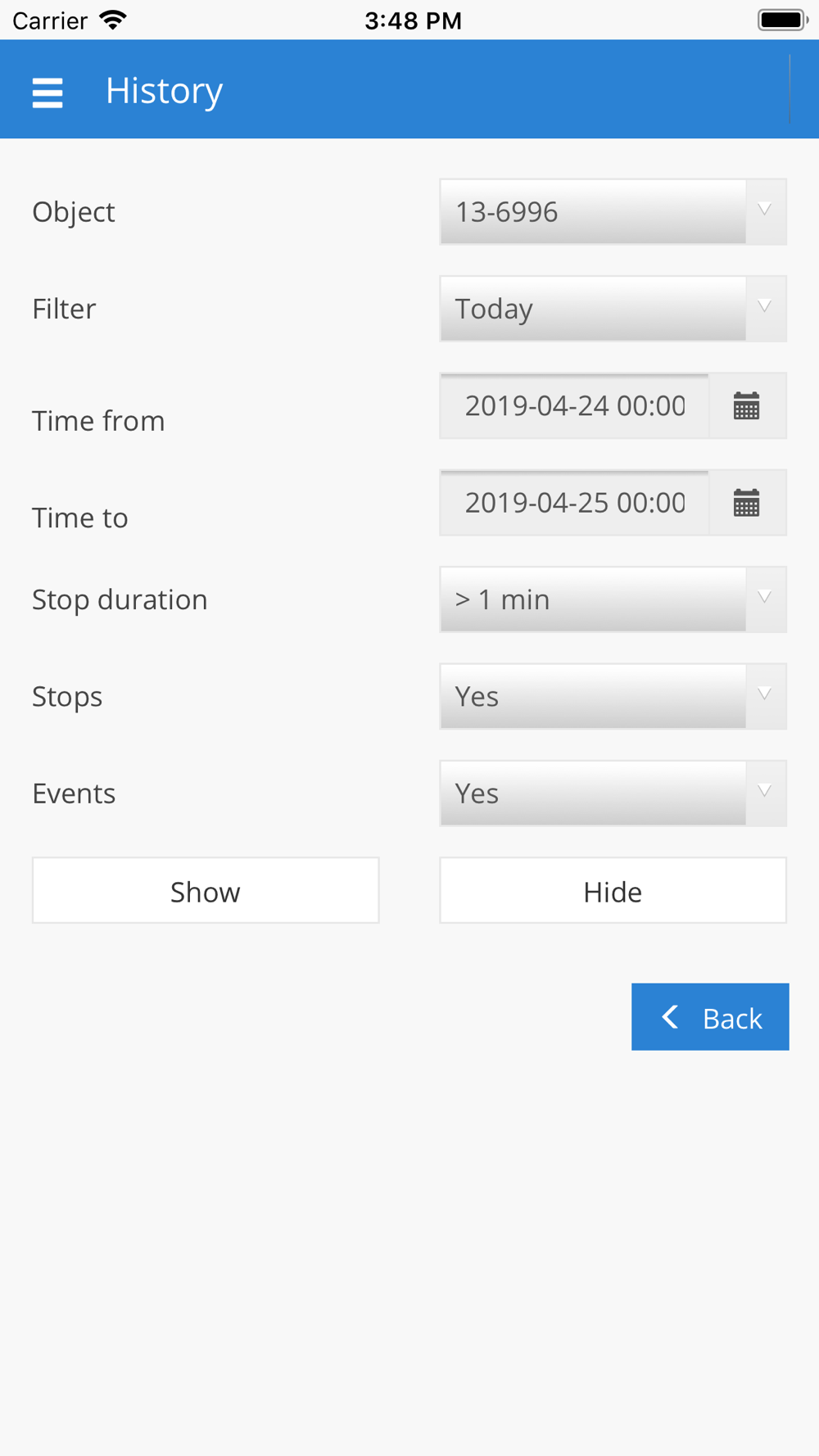Tap the Back chevron arrow icon
Viewport: 819px width, 1456px height.
click(x=670, y=1017)
